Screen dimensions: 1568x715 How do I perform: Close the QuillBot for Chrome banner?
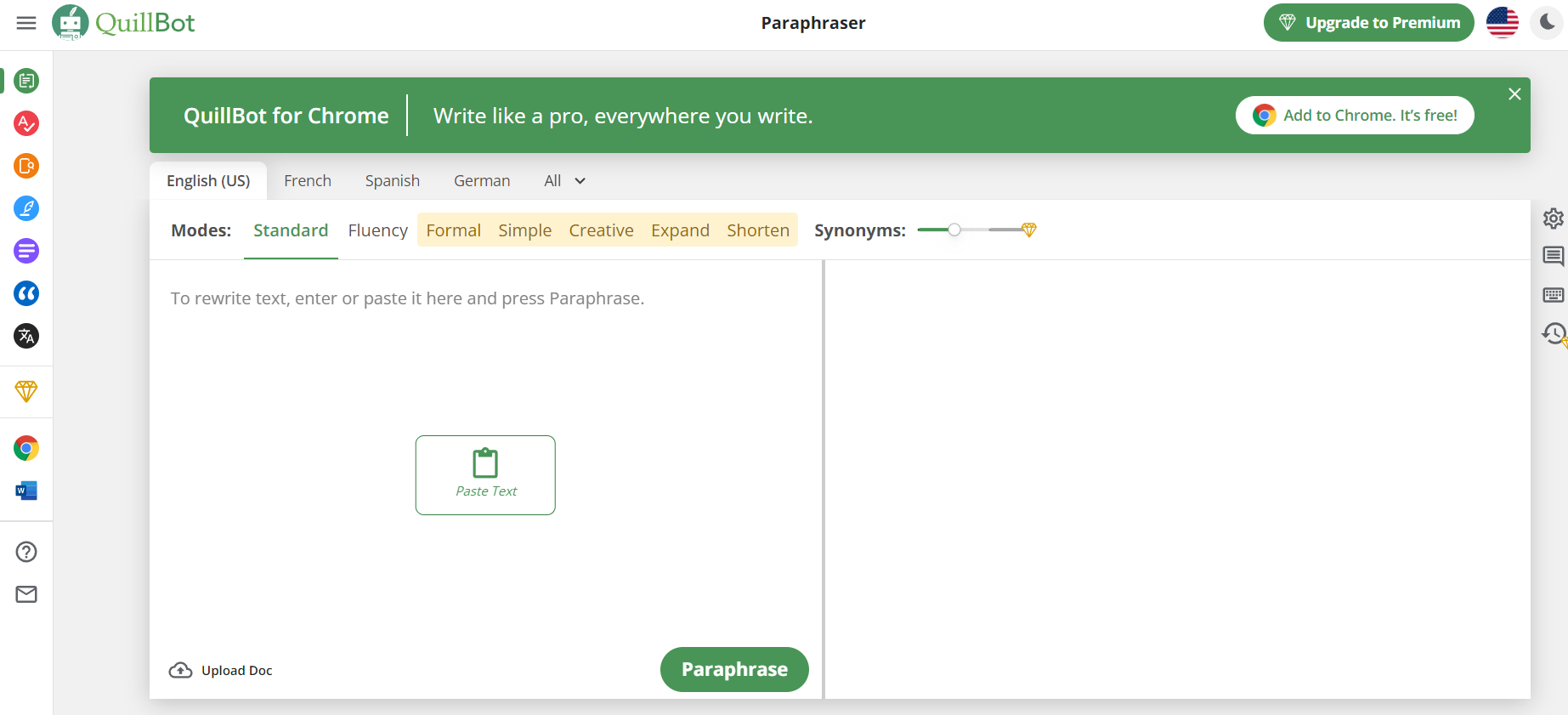(1514, 94)
